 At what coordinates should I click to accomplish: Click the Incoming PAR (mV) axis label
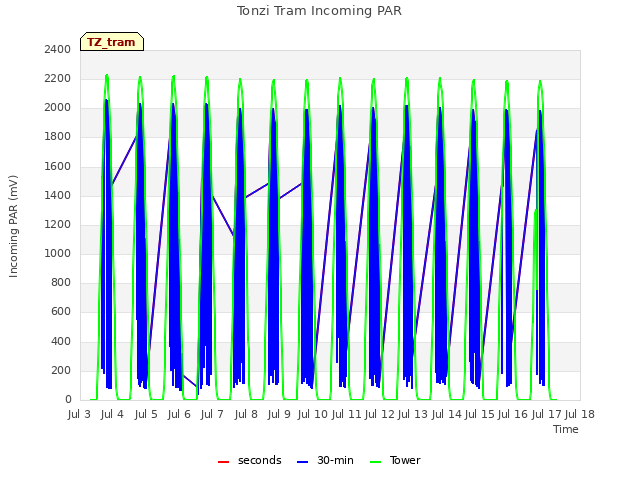13,226
